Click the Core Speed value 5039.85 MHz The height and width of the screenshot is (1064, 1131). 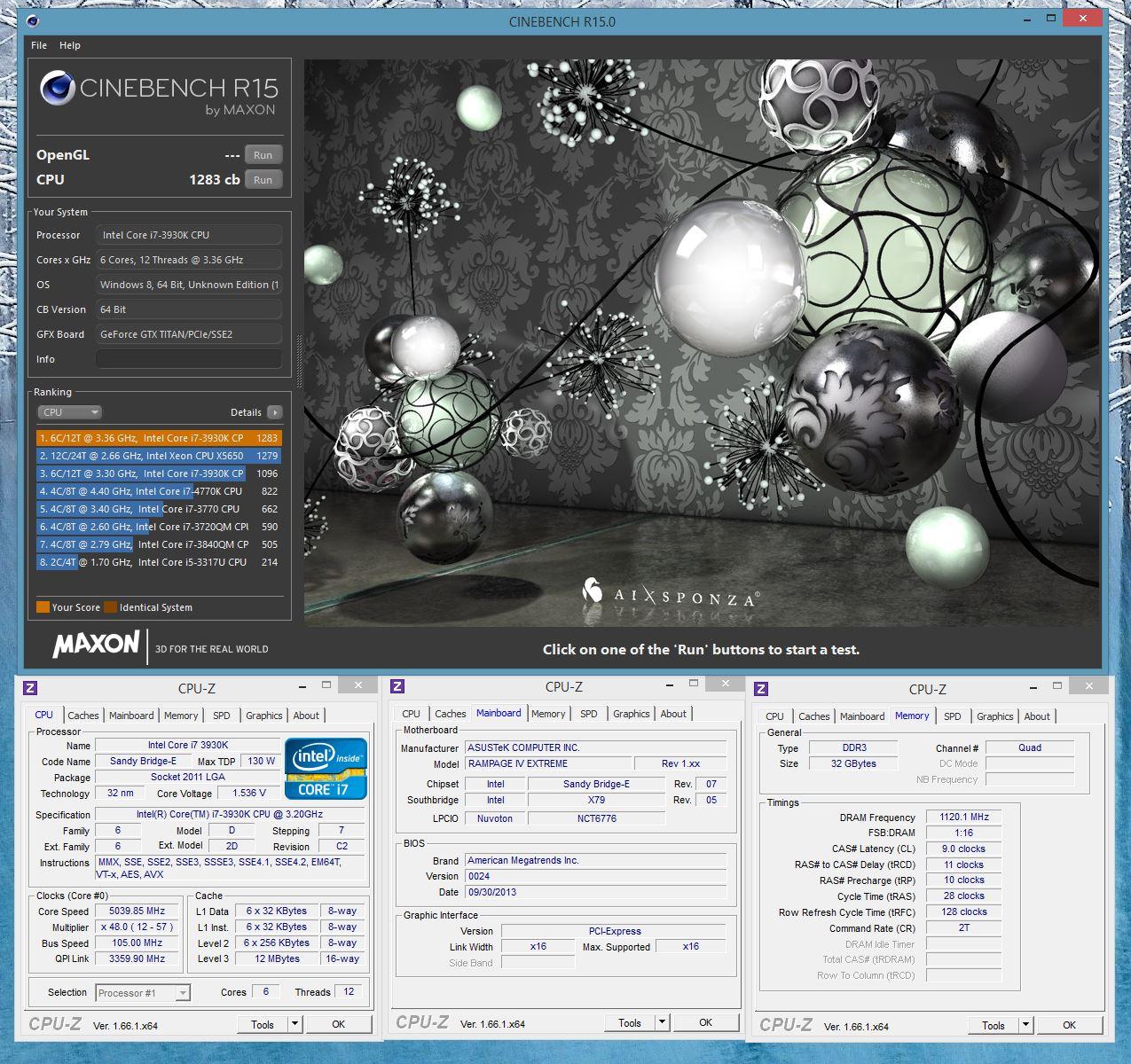click(x=137, y=911)
